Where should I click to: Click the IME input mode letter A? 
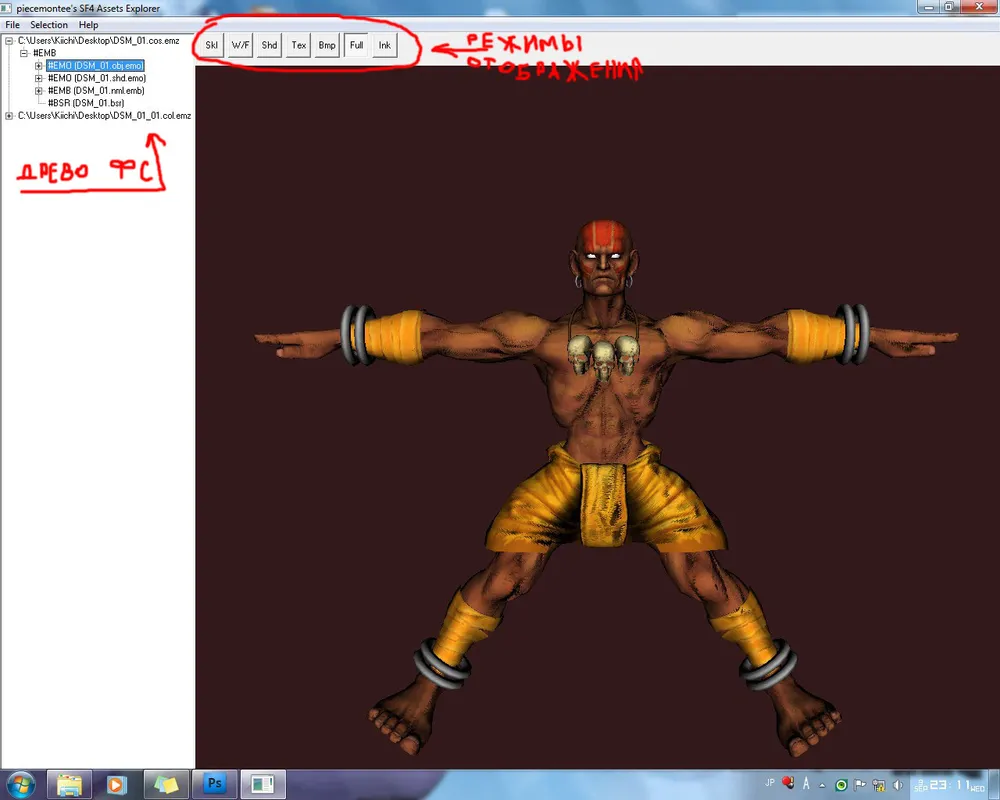pyautogui.click(x=806, y=783)
